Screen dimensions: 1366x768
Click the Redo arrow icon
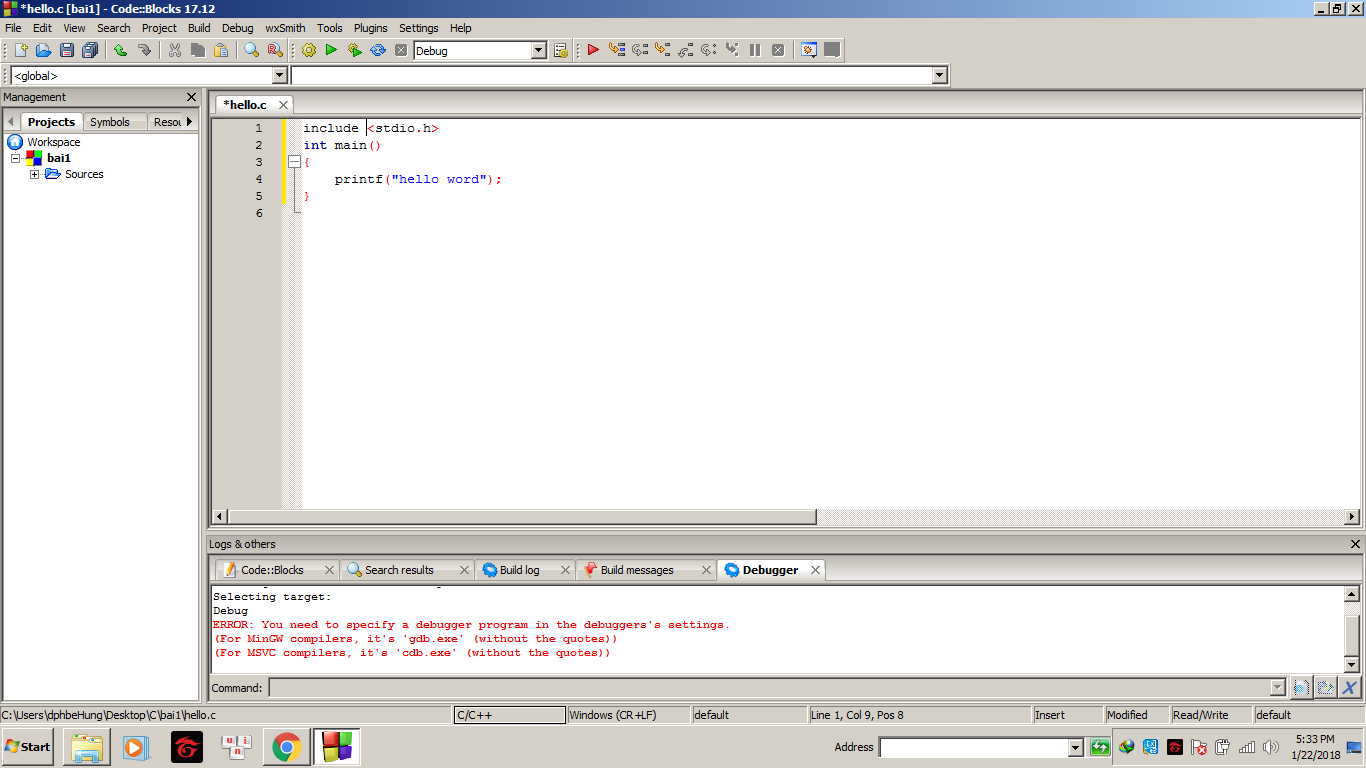coord(144,50)
